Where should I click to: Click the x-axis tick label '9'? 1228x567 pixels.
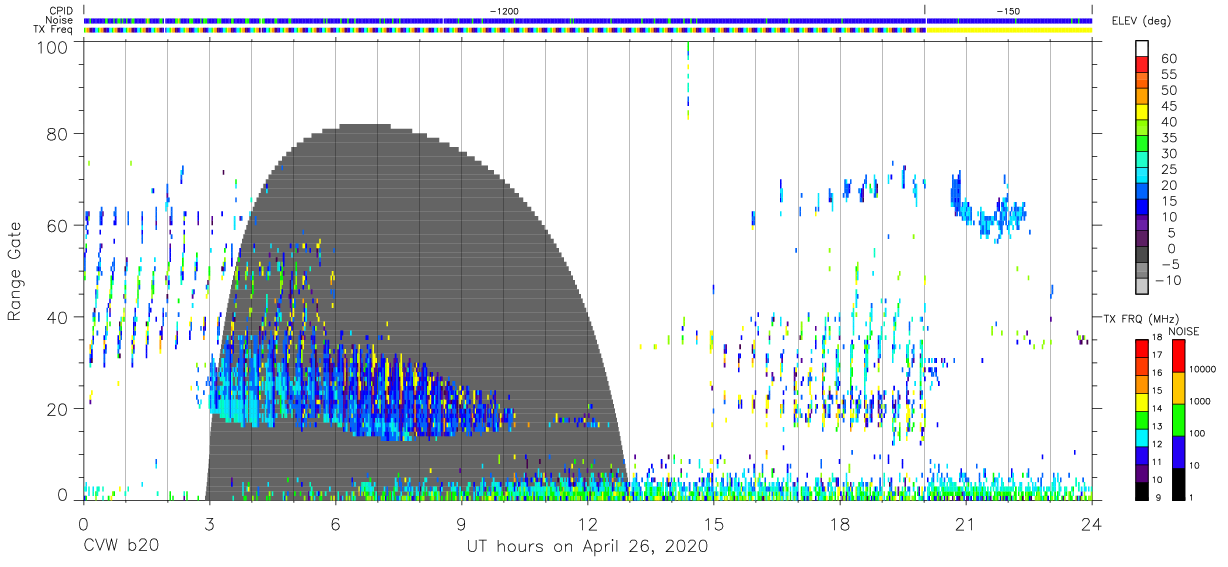pos(461,524)
